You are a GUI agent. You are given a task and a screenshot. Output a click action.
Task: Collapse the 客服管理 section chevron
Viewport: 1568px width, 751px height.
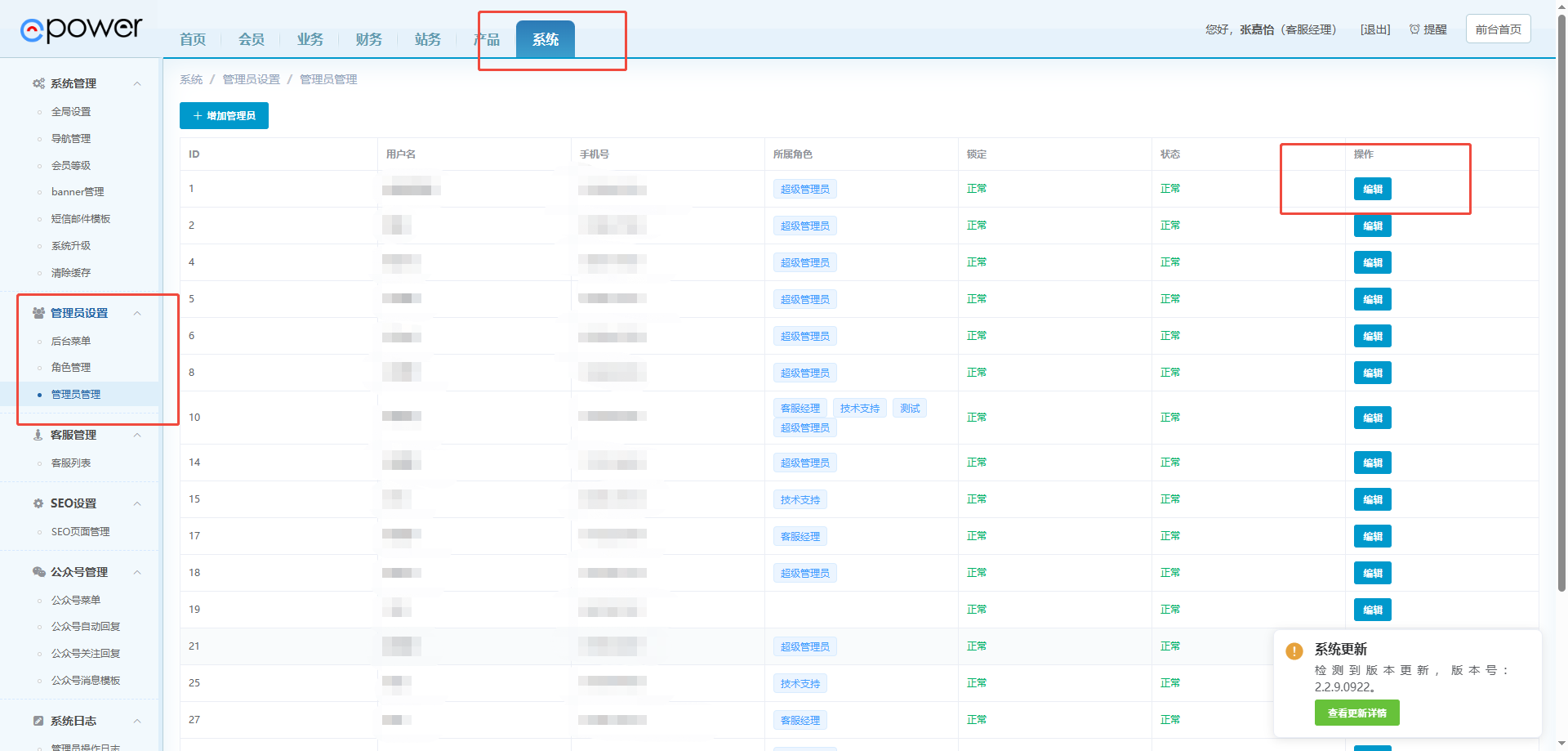coord(137,435)
